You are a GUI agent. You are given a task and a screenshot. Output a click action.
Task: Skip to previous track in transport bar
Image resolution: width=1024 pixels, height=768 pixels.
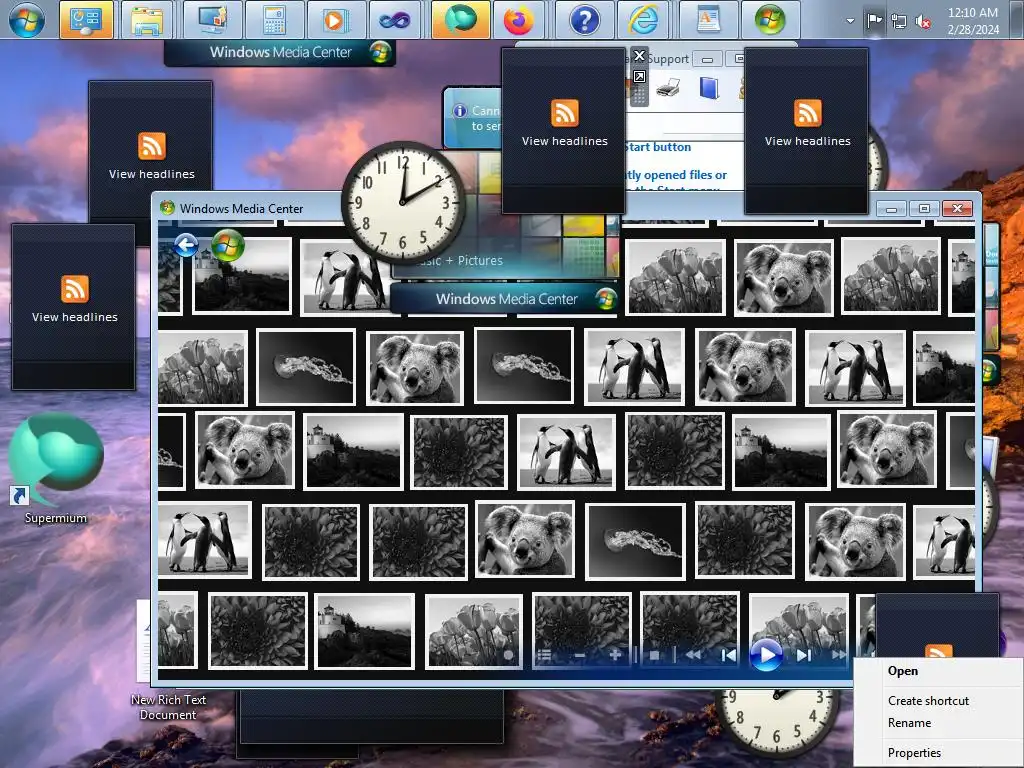tap(729, 655)
